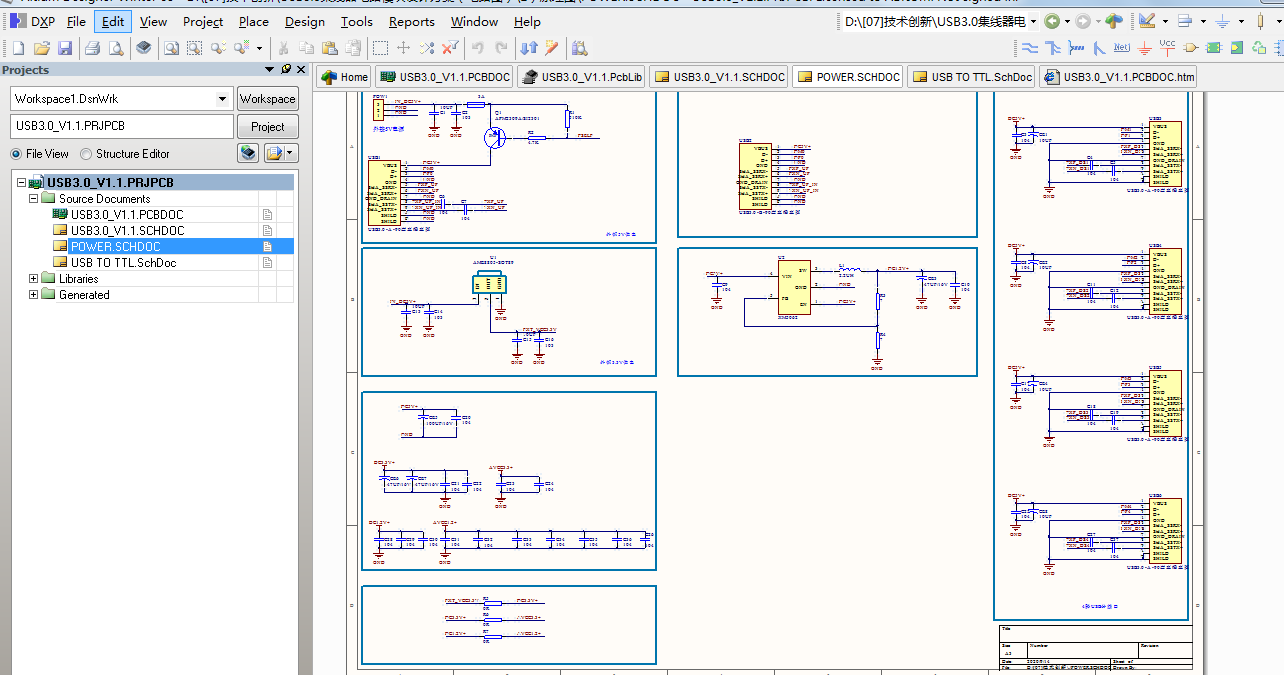Viewport: 1284px width, 675px height.
Task: Save the file with the floppy disk icon
Action: [65, 47]
